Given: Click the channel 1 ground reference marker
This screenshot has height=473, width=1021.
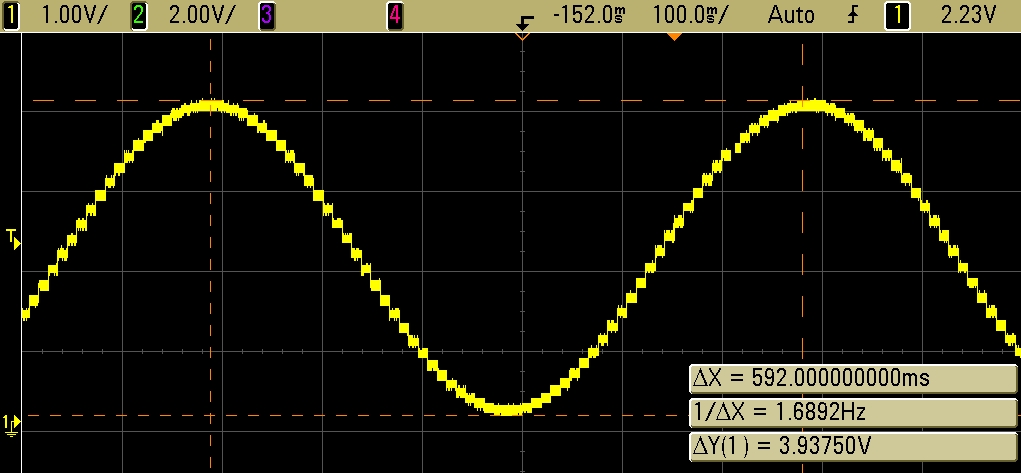Looking at the screenshot, I should [x=11, y=424].
